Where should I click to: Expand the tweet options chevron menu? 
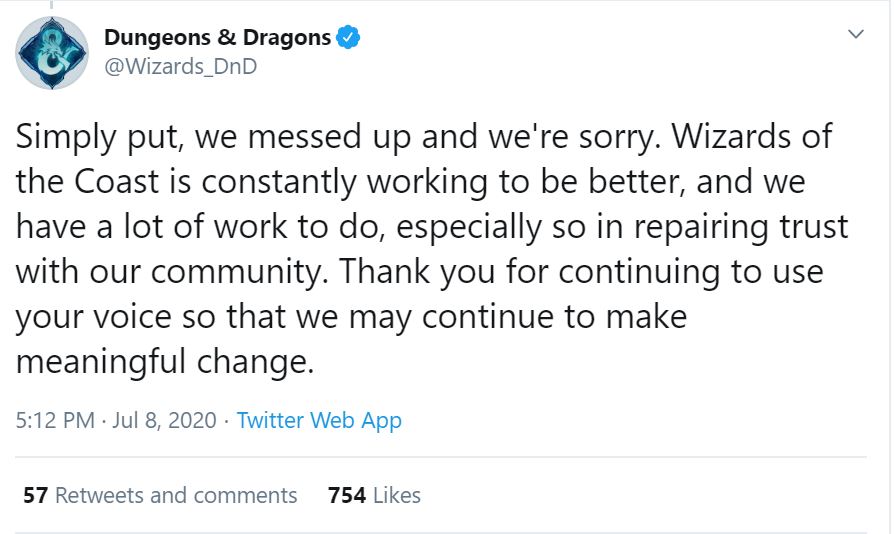pos(855,35)
